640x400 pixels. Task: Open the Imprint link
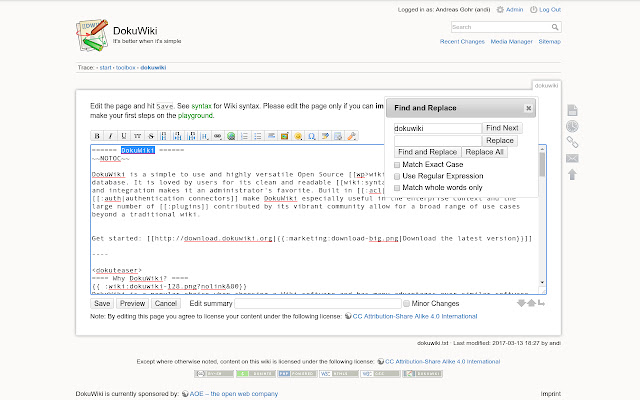pyautogui.click(x=551, y=394)
